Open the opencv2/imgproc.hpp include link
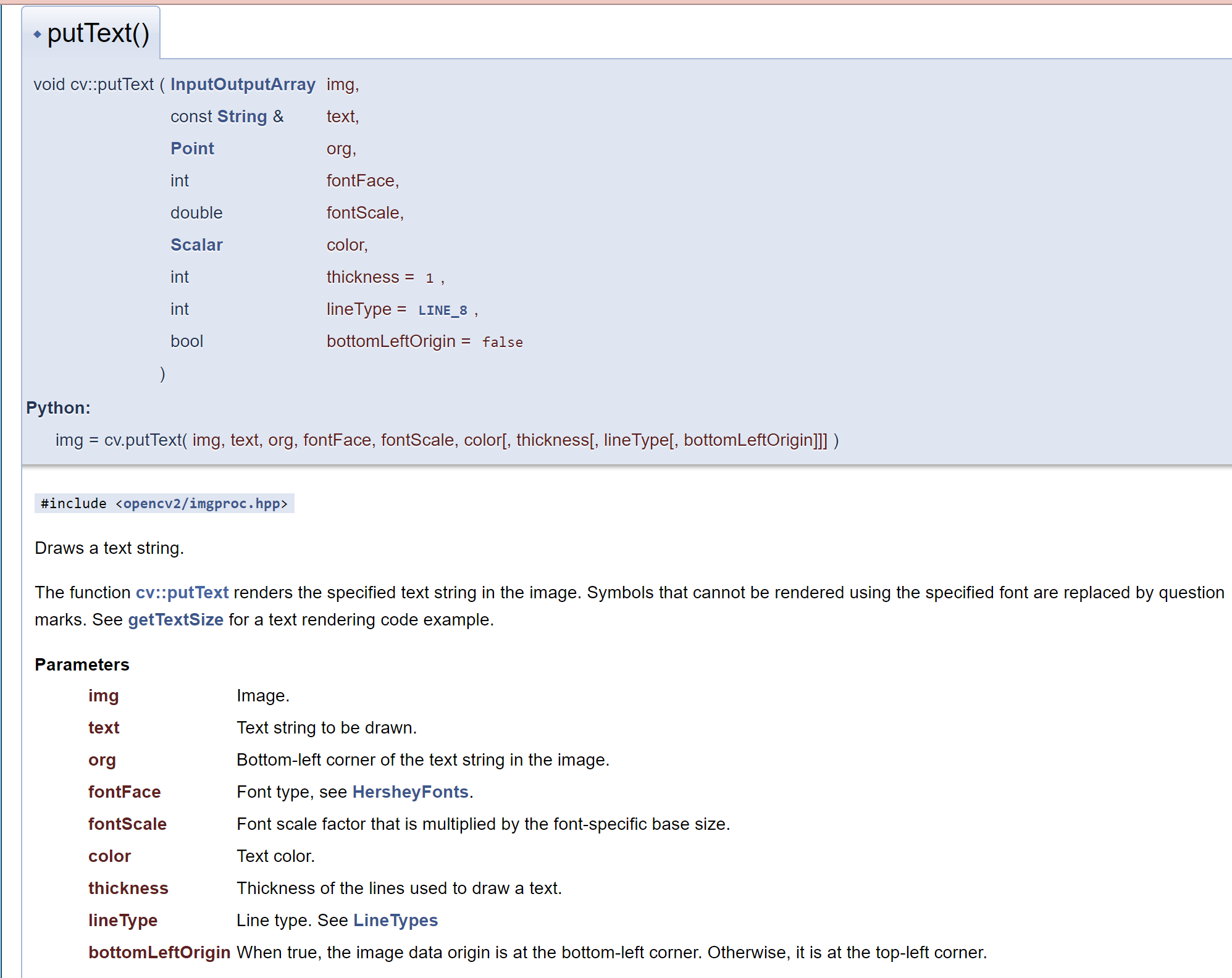The height and width of the screenshot is (978, 1232). [x=202, y=504]
